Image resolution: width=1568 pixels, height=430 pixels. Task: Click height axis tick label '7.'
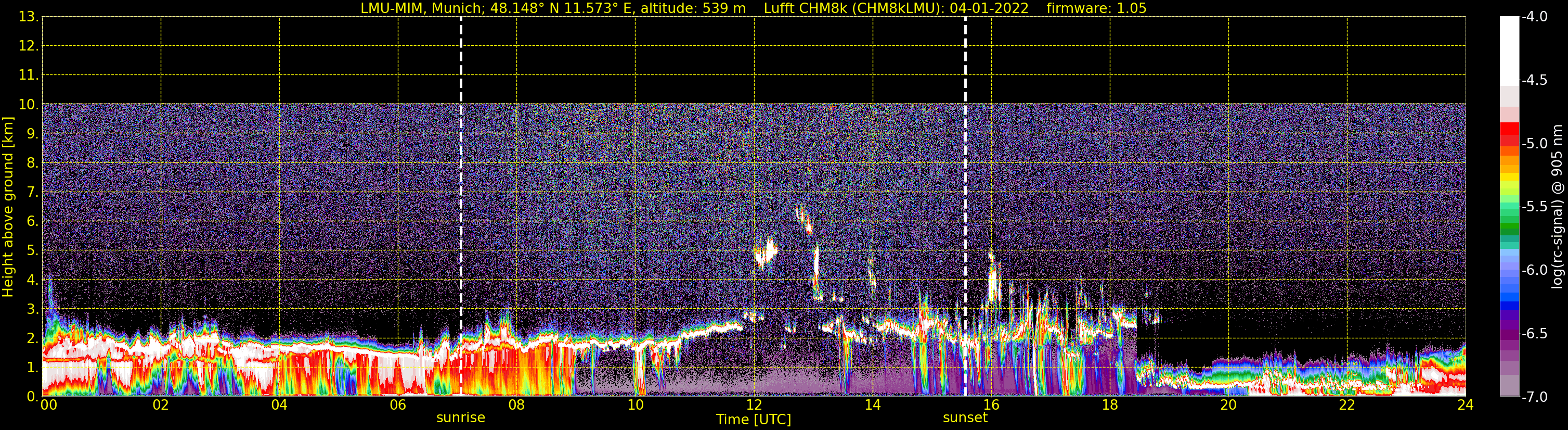tap(32, 192)
